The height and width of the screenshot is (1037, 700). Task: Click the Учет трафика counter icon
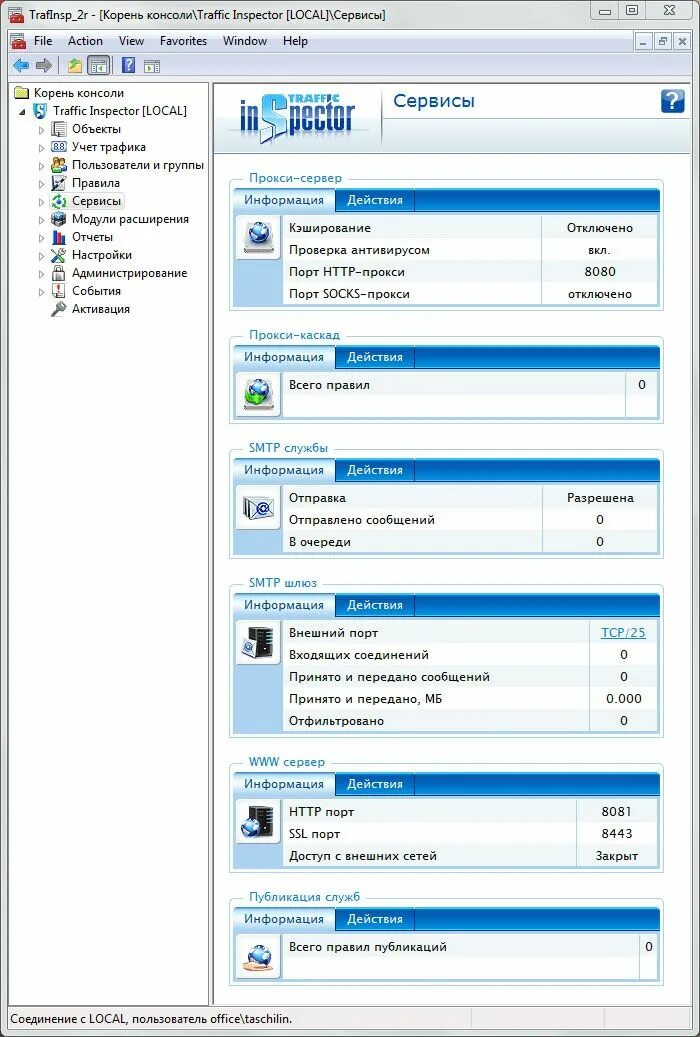click(59, 147)
